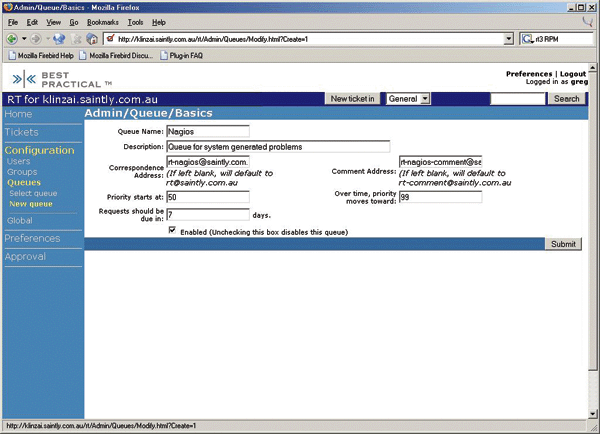Click the Logout link
The height and width of the screenshot is (434, 600).
tap(573, 74)
